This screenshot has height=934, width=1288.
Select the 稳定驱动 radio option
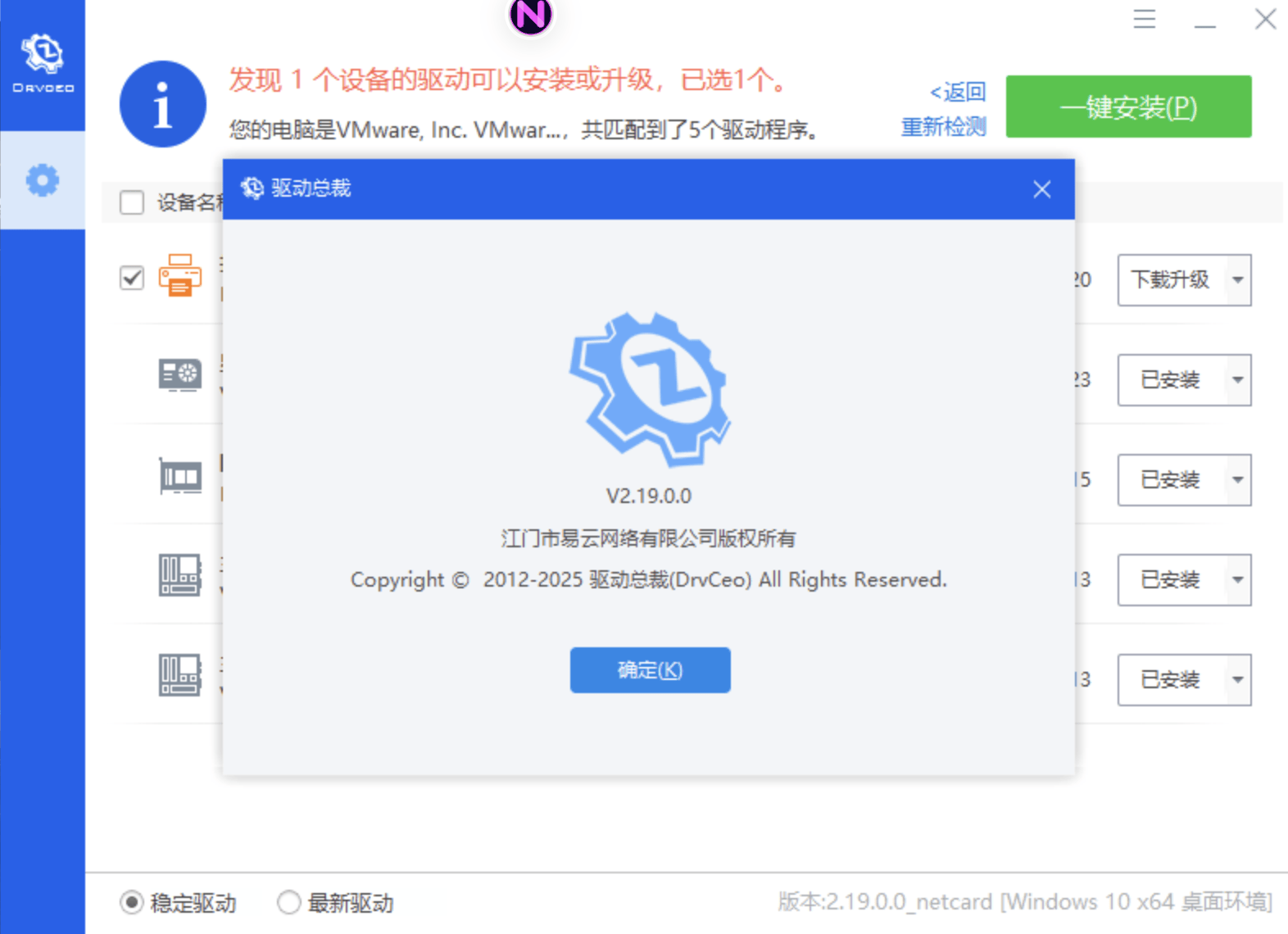[131, 903]
